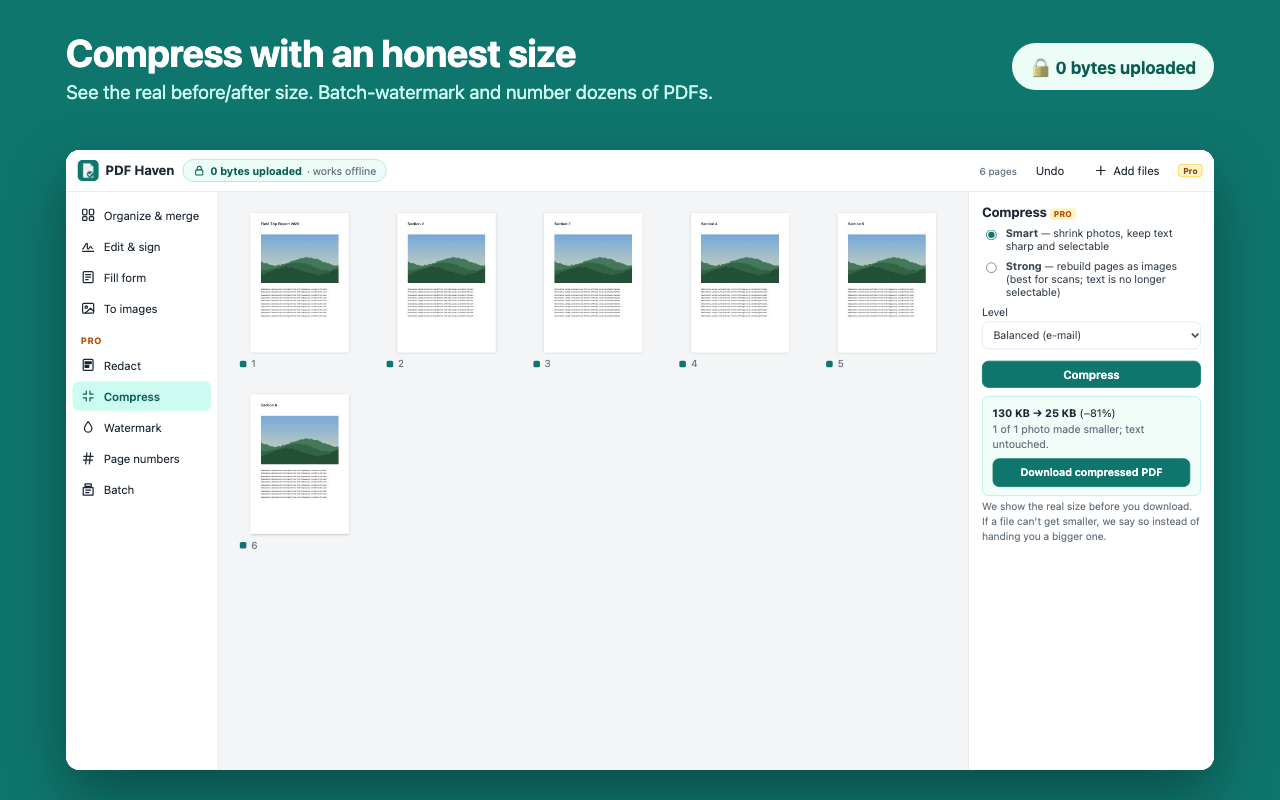Click the Add files button
1280x800 pixels.
click(x=1127, y=171)
